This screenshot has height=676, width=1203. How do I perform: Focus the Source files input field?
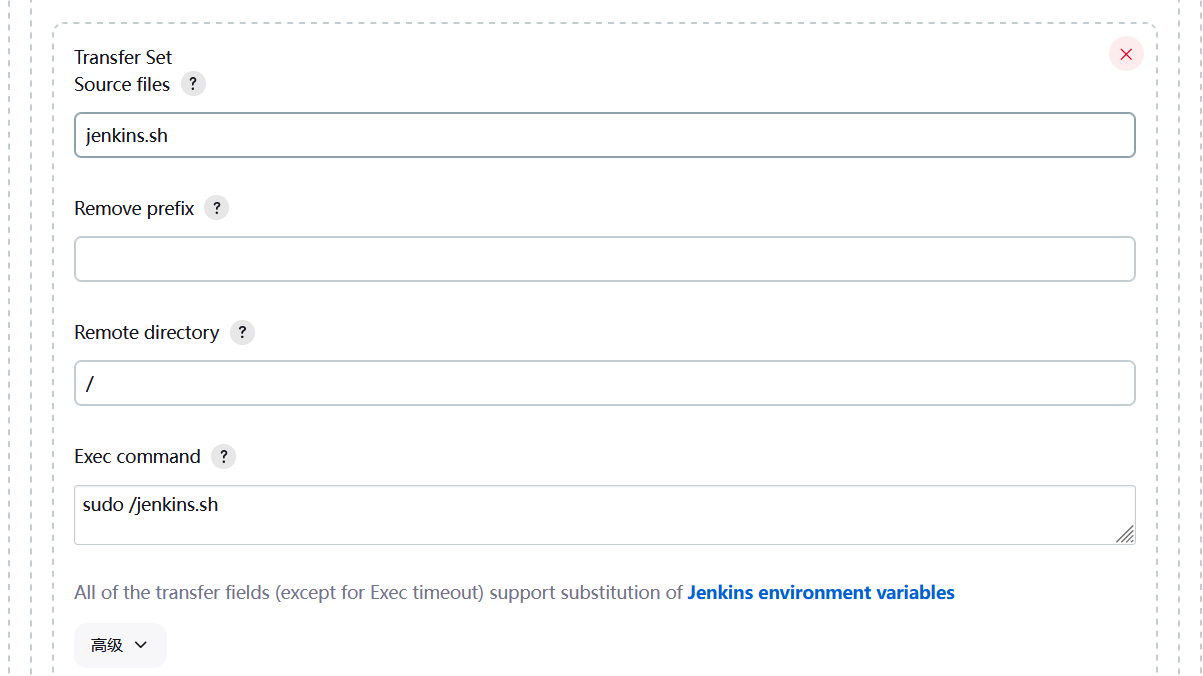pyautogui.click(x=604, y=135)
